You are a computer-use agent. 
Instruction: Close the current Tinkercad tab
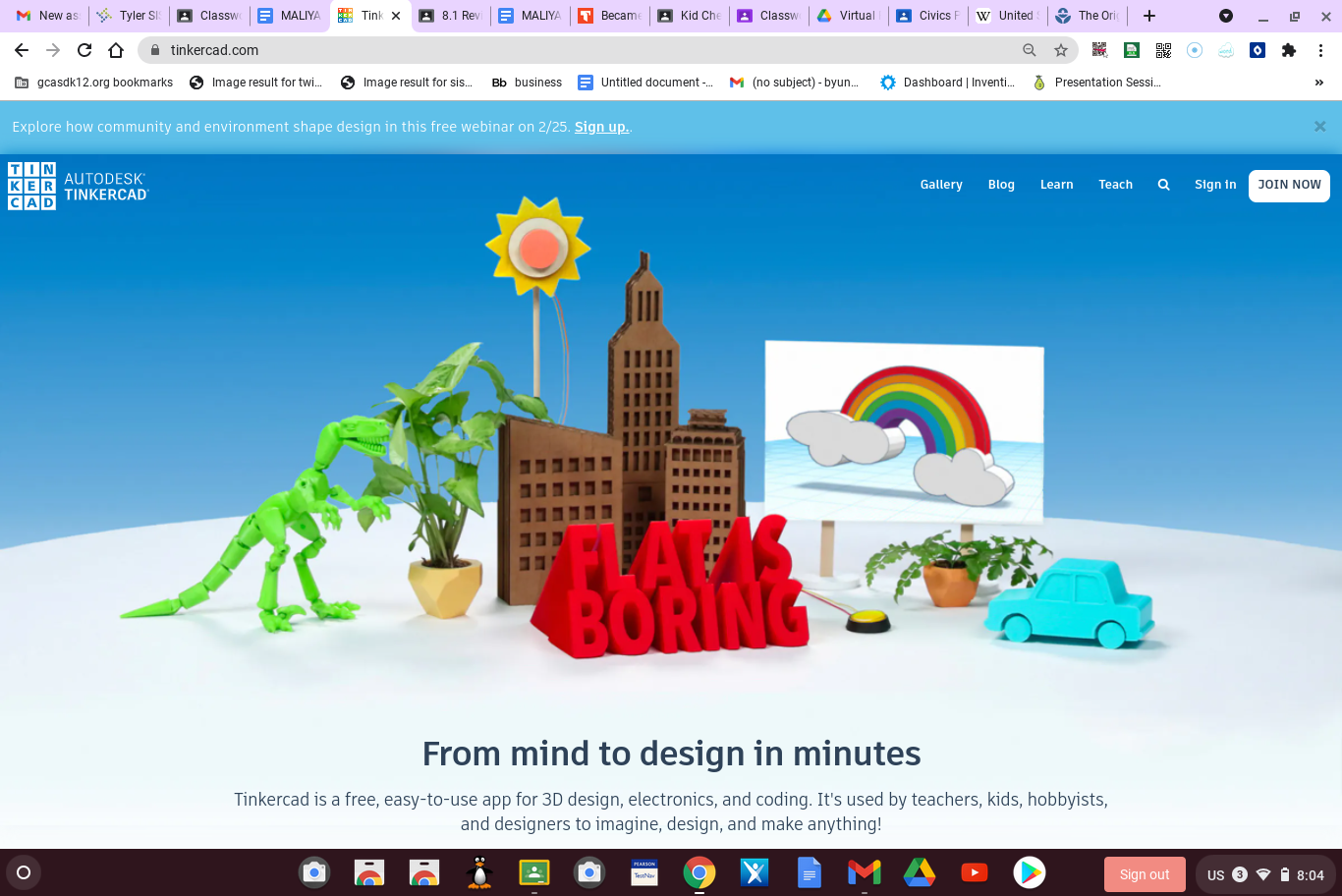(396, 16)
